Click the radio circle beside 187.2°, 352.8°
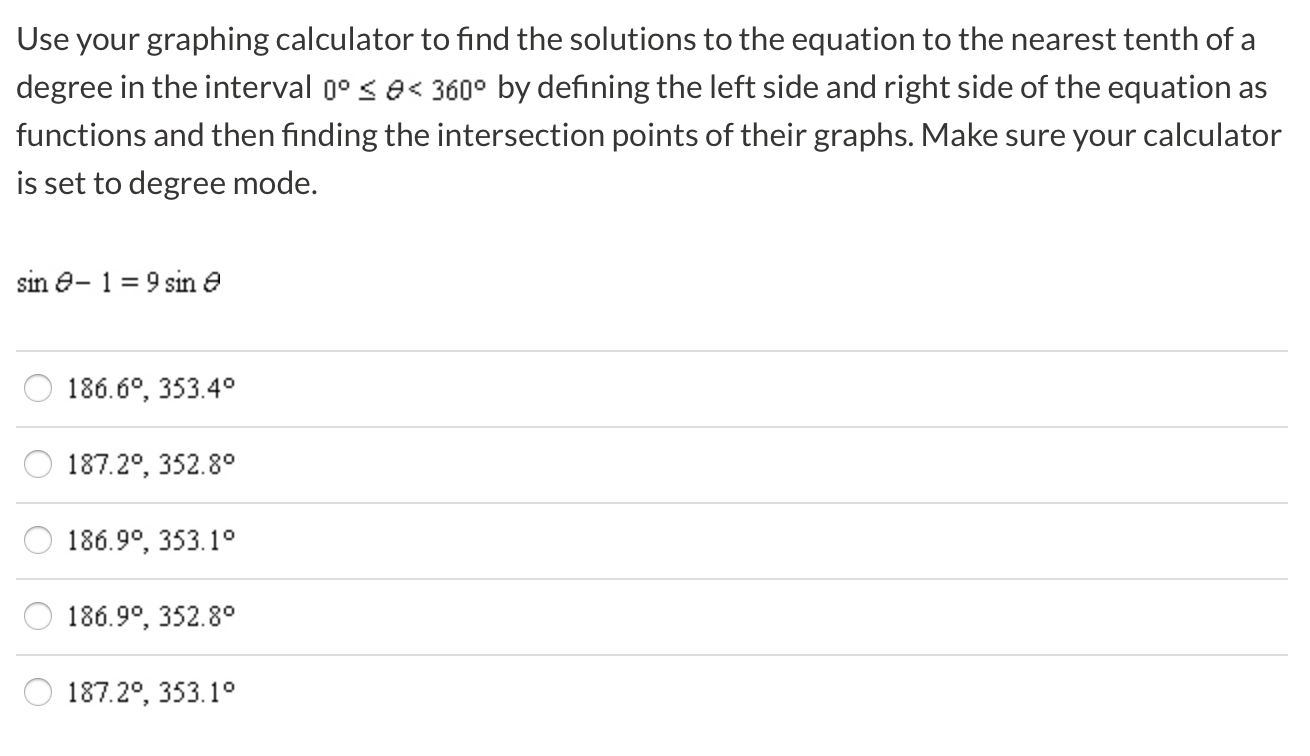 point(37,463)
